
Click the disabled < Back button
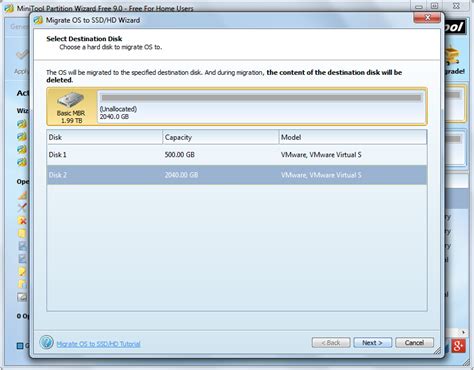click(x=331, y=343)
